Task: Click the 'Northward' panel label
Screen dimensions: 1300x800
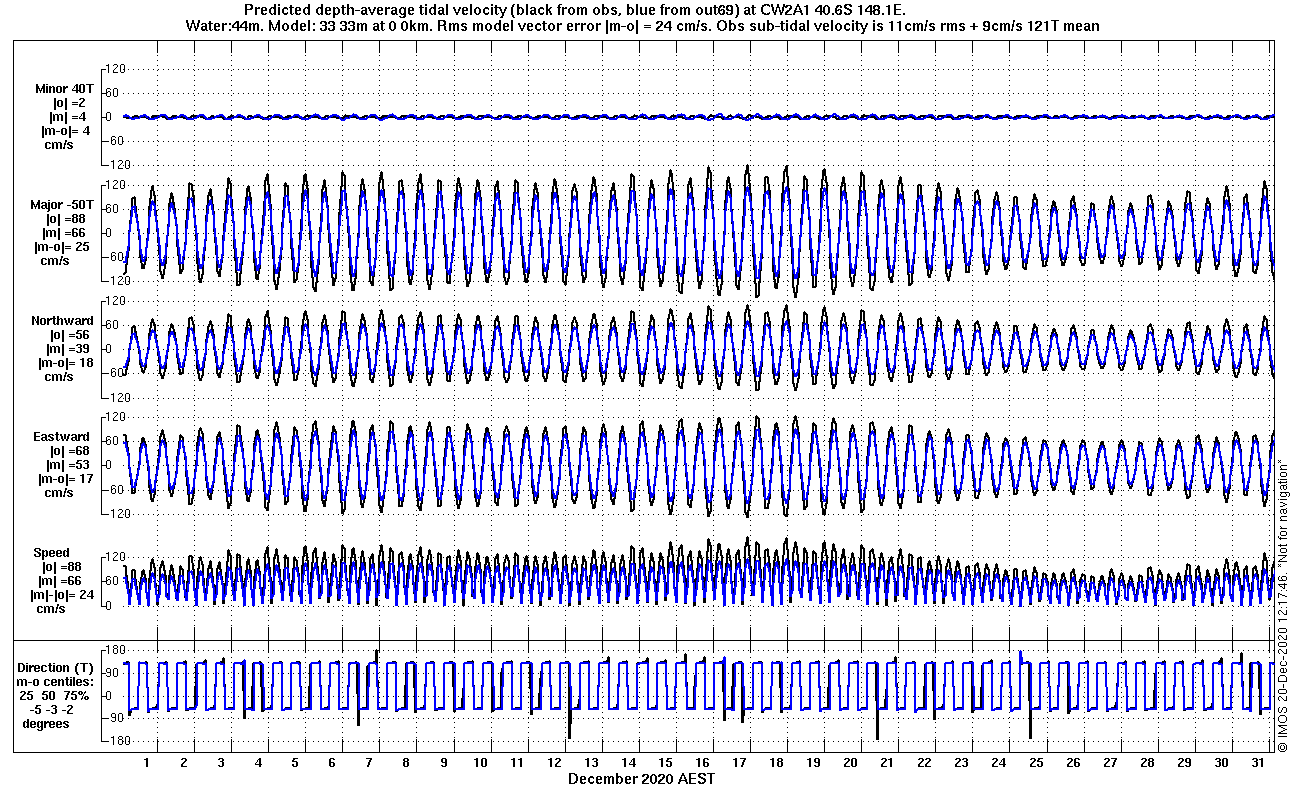Action: 62,321
